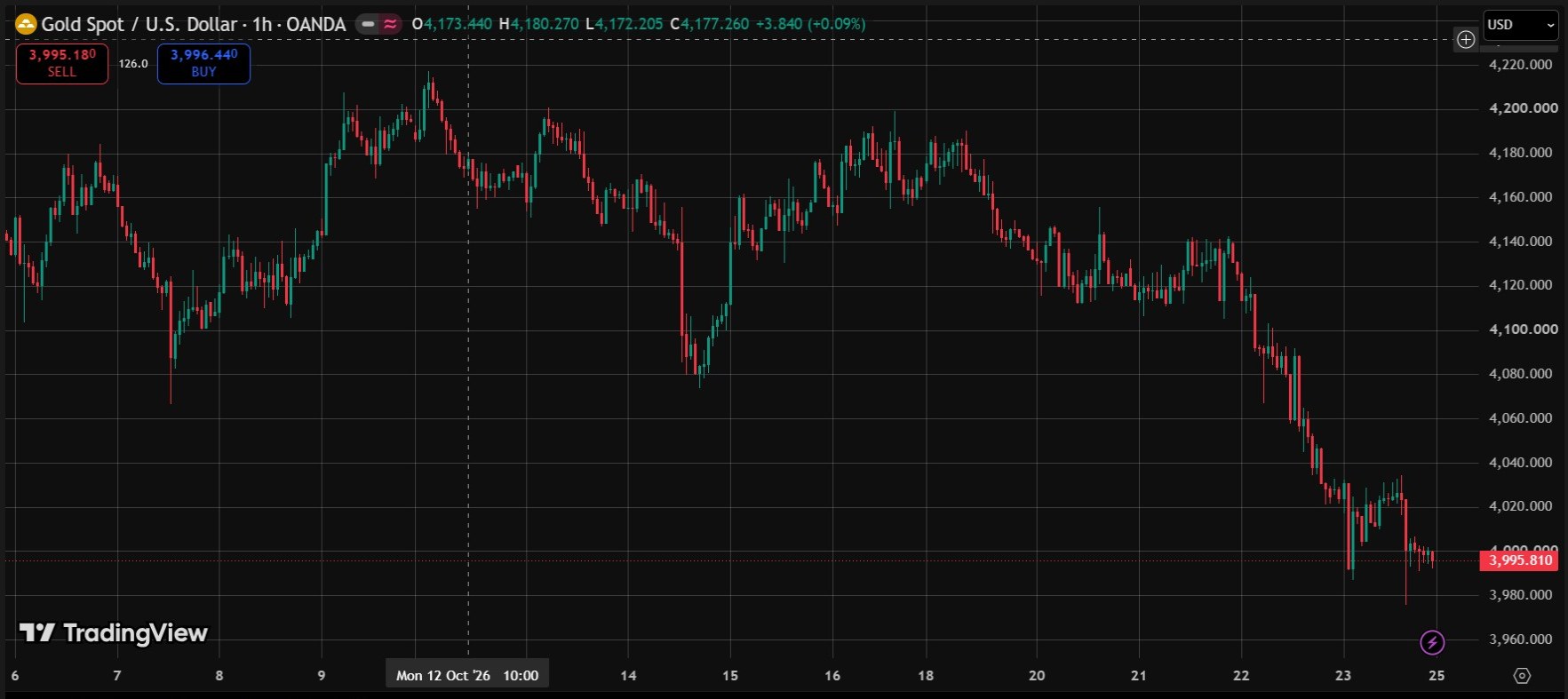1568x699 pixels.
Task: Click the 4,020.000 price scale label
Action: (1520, 506)
